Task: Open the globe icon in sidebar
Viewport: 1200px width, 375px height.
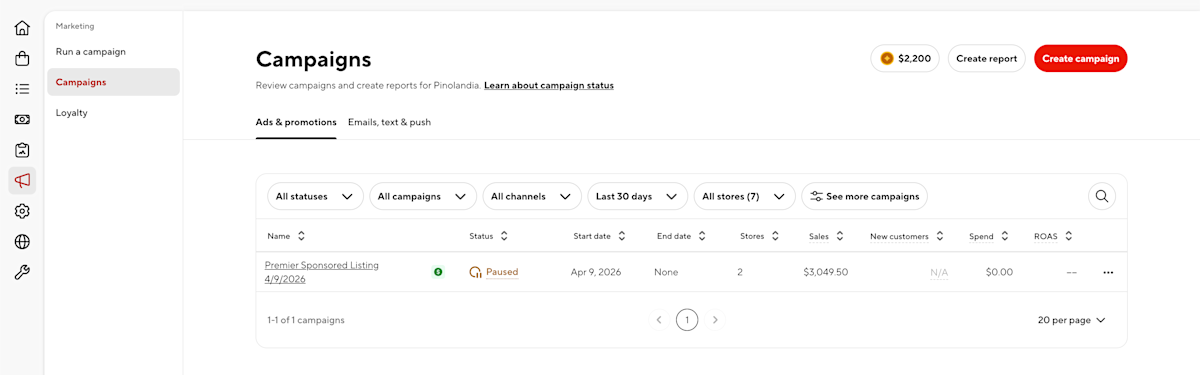Action: [22, 241]
